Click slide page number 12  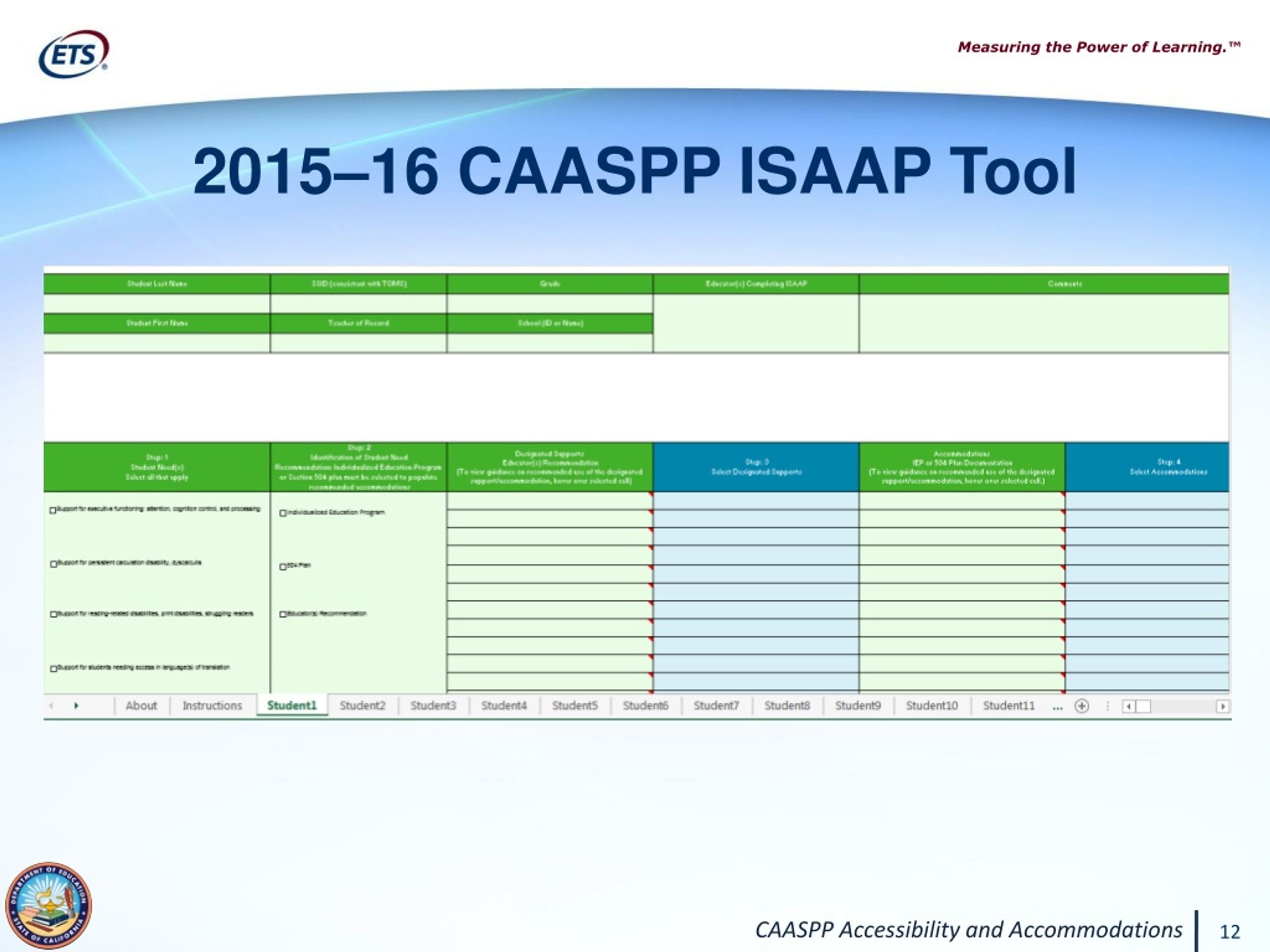[x=1230, y=931]
